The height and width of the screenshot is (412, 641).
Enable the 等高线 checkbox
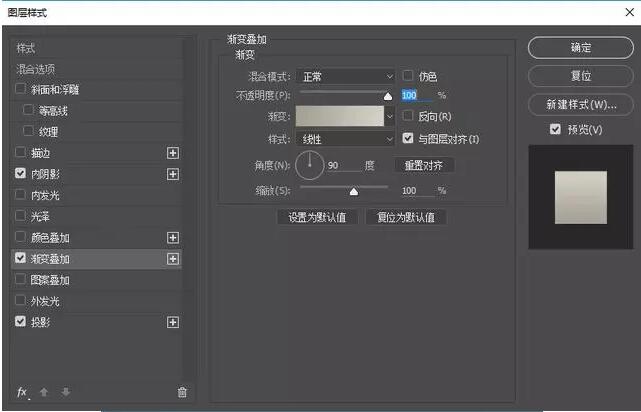(x=28, y=110)
